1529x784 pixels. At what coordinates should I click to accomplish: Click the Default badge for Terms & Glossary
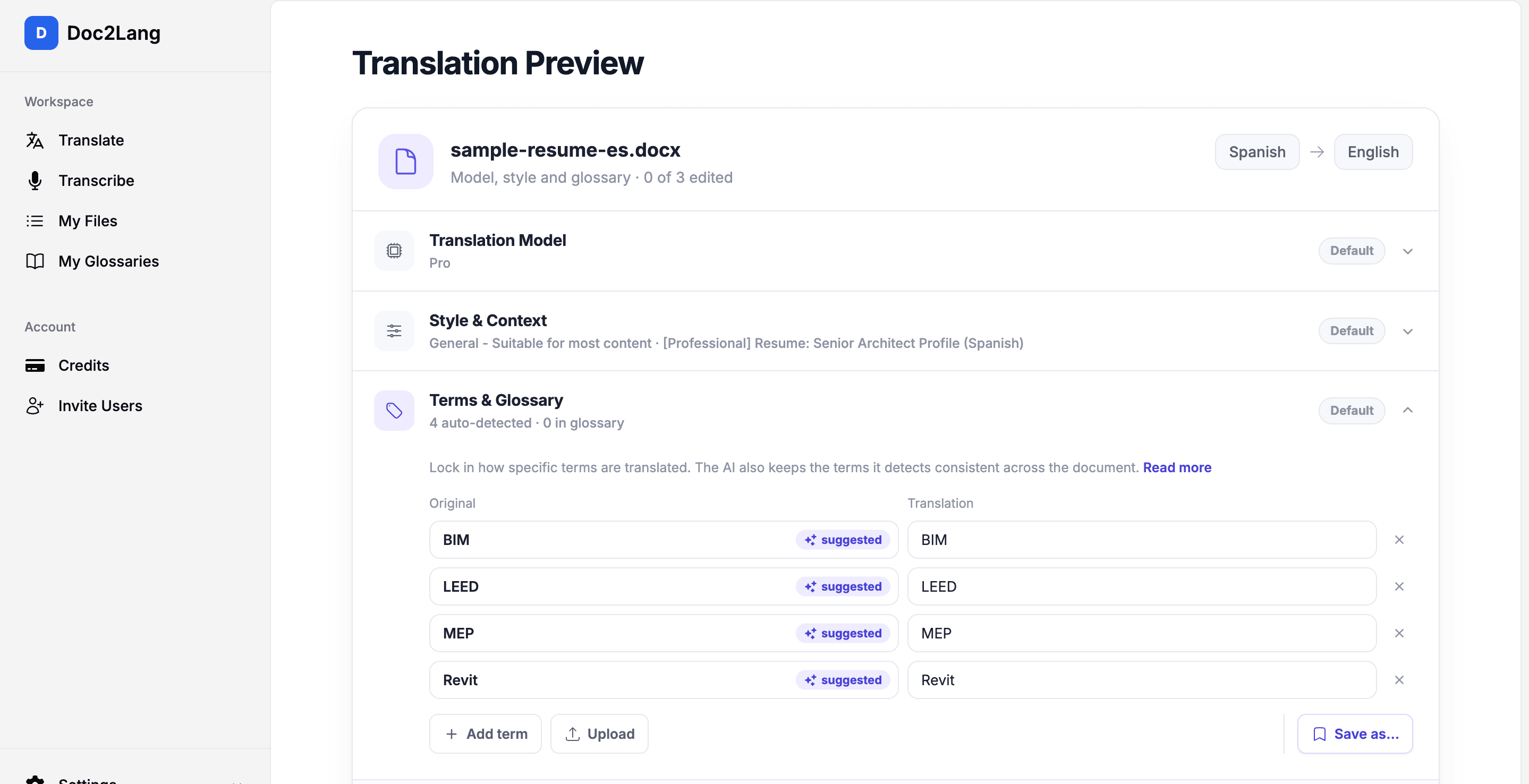click(x=1352, y=410)
